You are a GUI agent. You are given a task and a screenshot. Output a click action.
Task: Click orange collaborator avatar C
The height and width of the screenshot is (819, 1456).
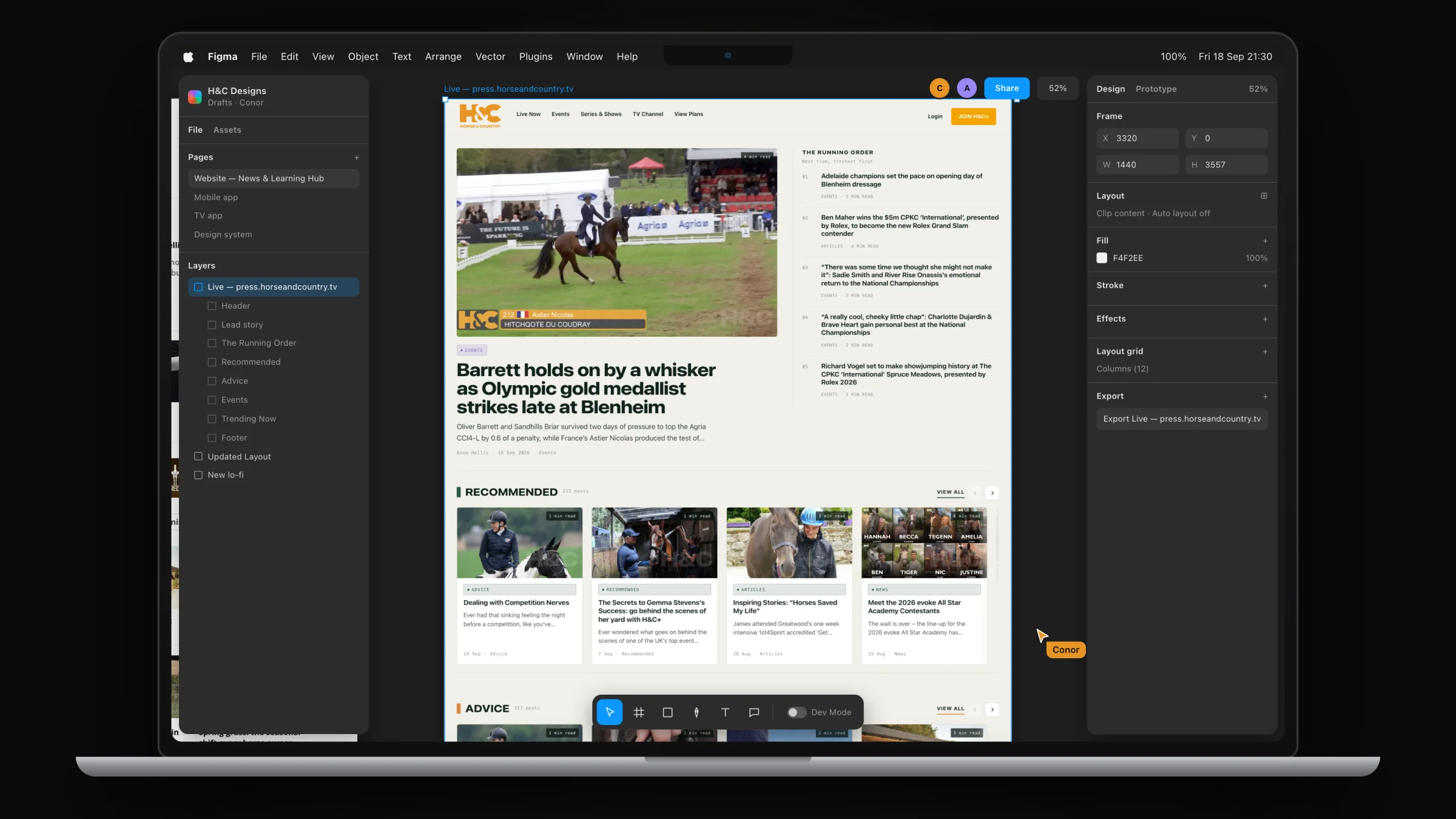939,88
